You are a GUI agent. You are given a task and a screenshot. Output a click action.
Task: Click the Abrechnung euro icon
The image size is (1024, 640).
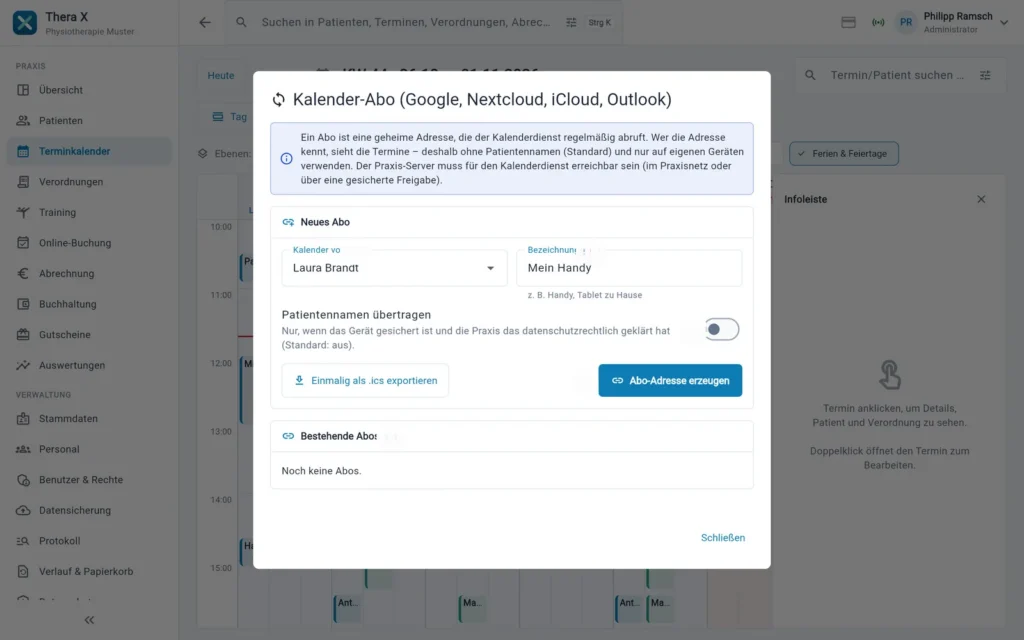23,274
